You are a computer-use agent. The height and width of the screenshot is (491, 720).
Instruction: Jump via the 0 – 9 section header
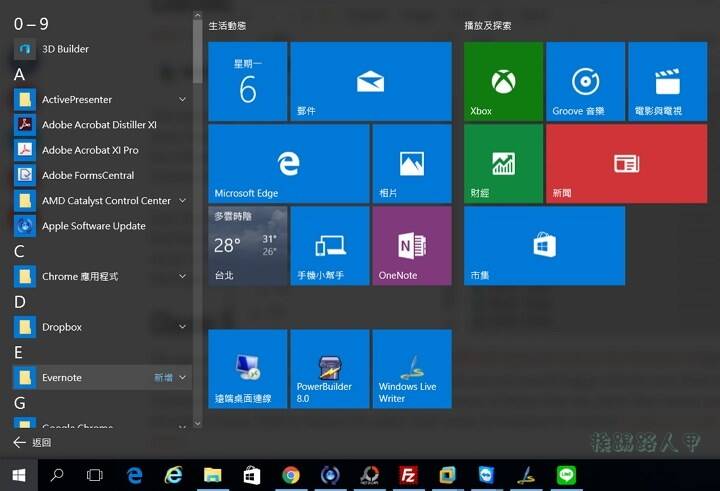coord(31,23)
